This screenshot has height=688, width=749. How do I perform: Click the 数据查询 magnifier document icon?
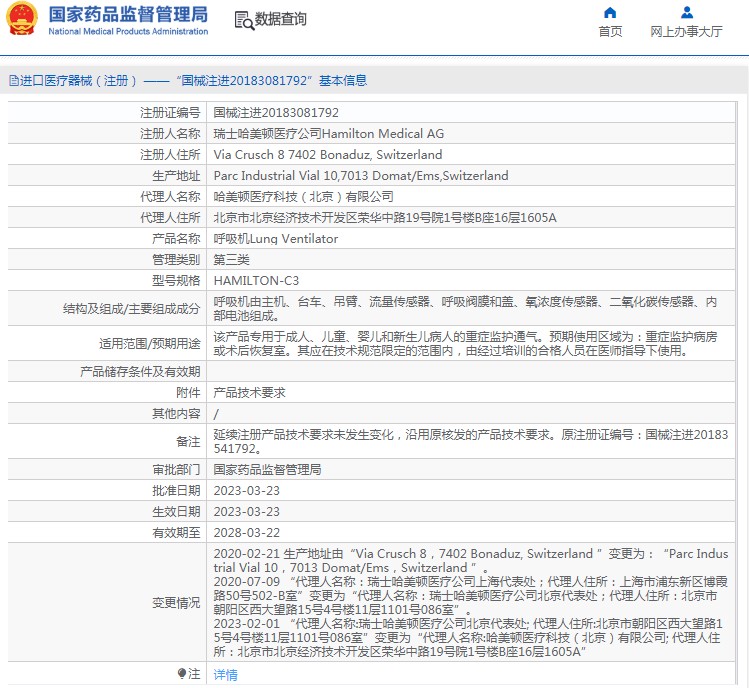[x=243, y=20]
